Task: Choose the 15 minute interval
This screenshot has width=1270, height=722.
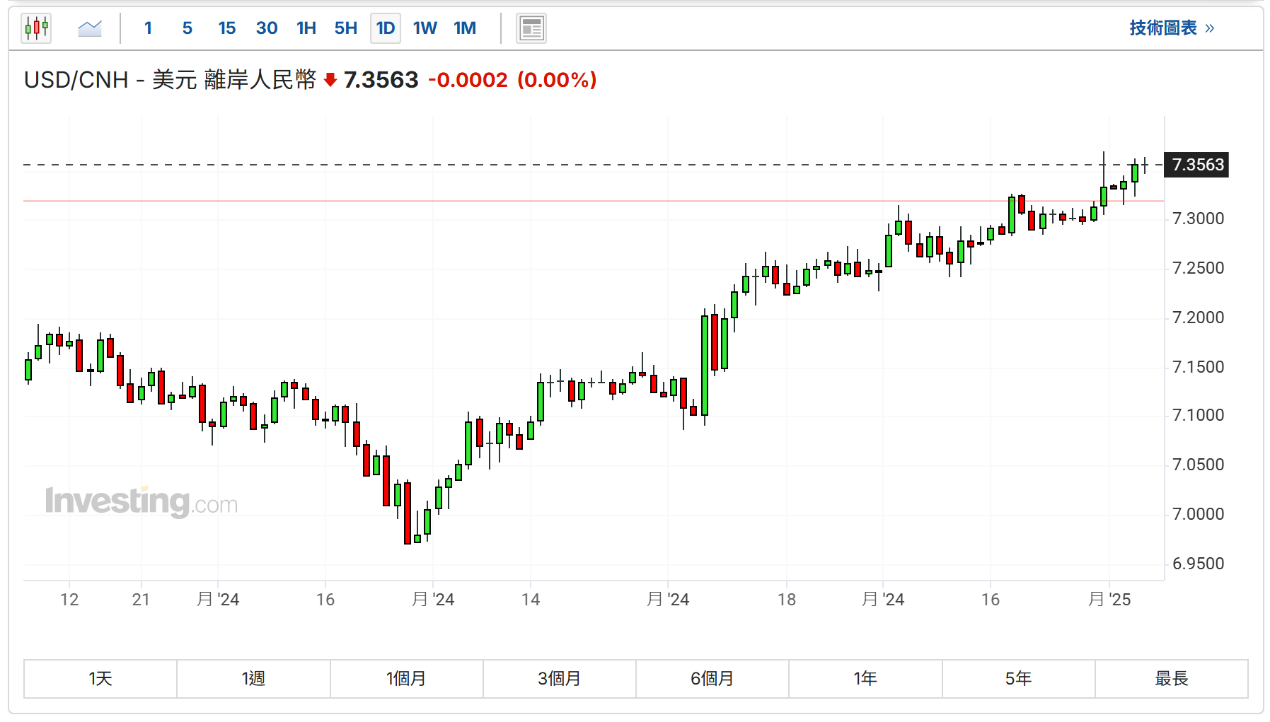Action: coord(227,28)
